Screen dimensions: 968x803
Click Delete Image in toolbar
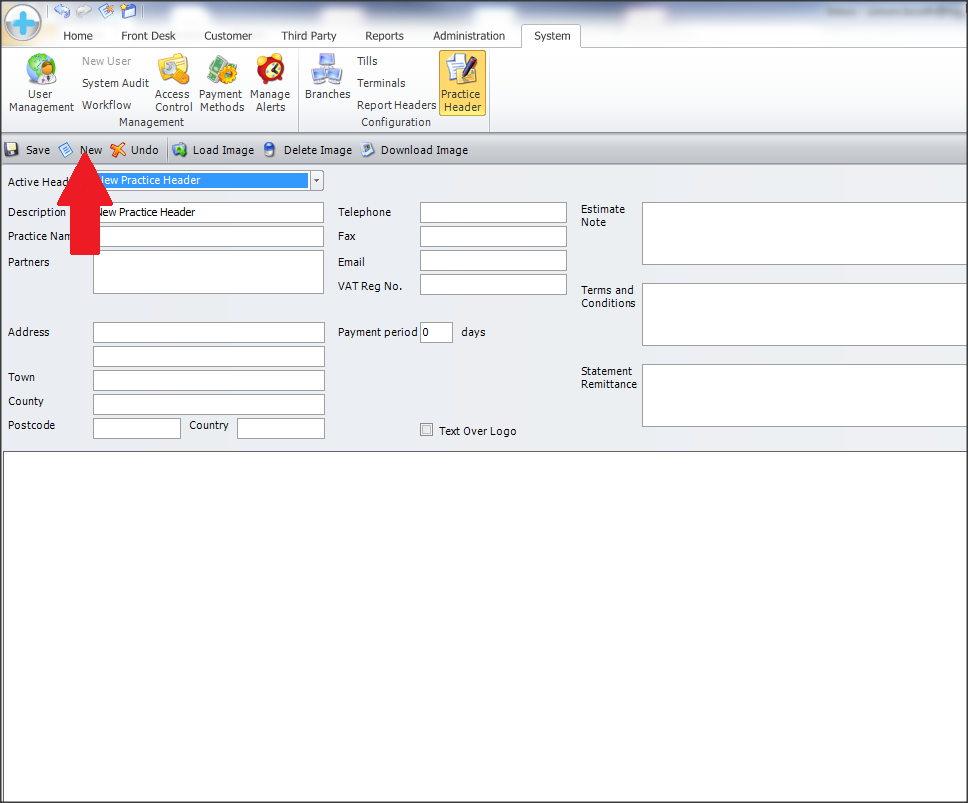(x=307, y=150)
